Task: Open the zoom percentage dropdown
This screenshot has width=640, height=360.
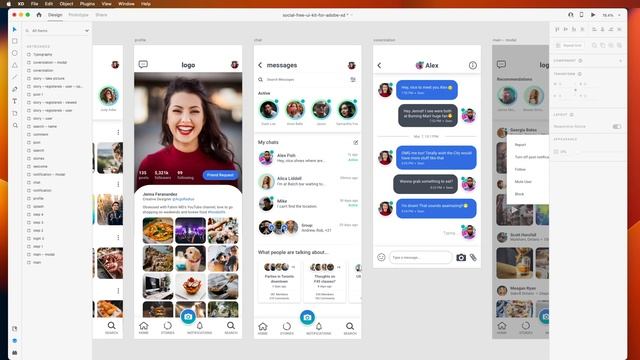Action: (619, 15)
